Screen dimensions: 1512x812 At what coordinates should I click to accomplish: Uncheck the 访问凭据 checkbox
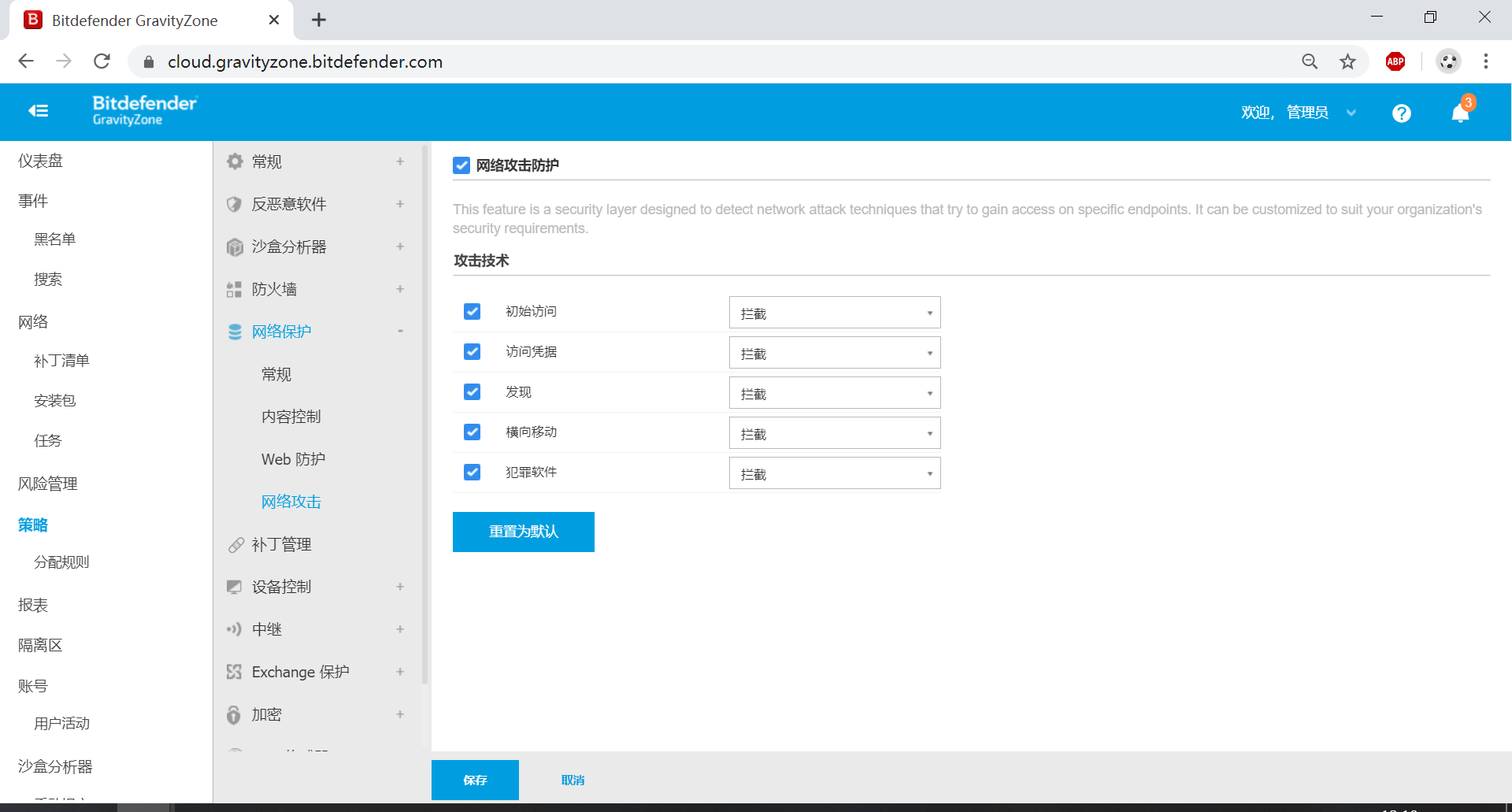(x=472, y=352)
